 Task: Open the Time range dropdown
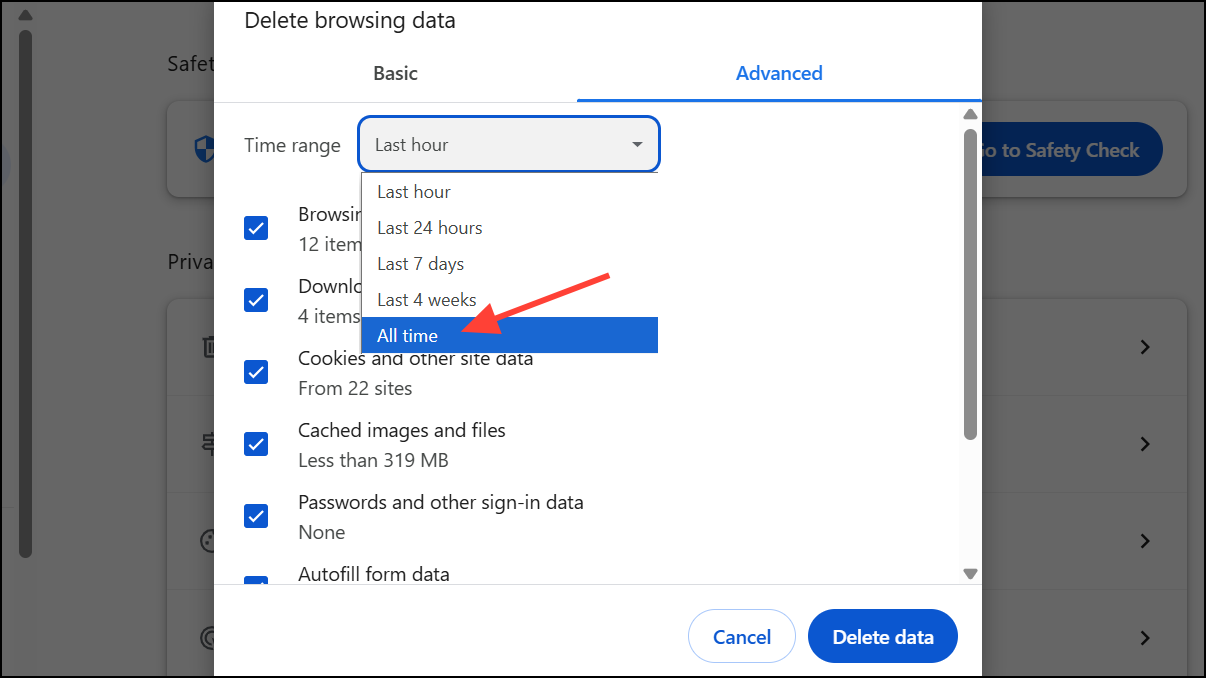[x=508, y=144]
